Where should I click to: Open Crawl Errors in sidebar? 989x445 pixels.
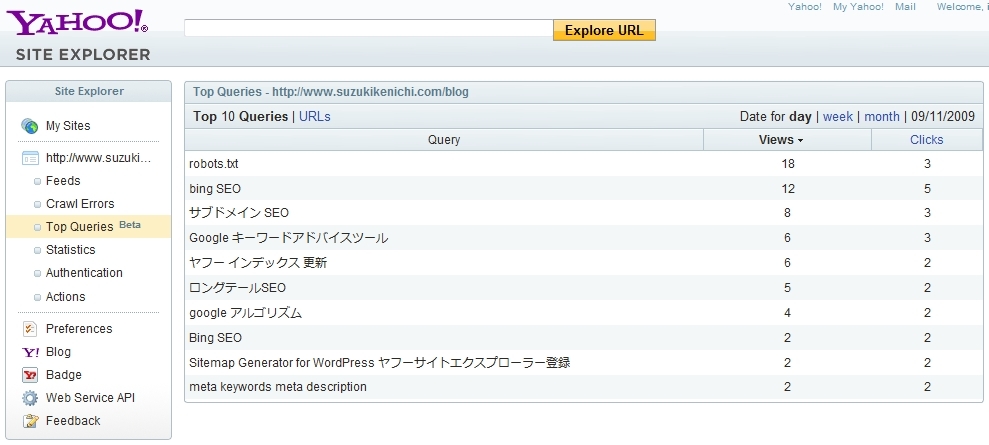pos(80,204)
